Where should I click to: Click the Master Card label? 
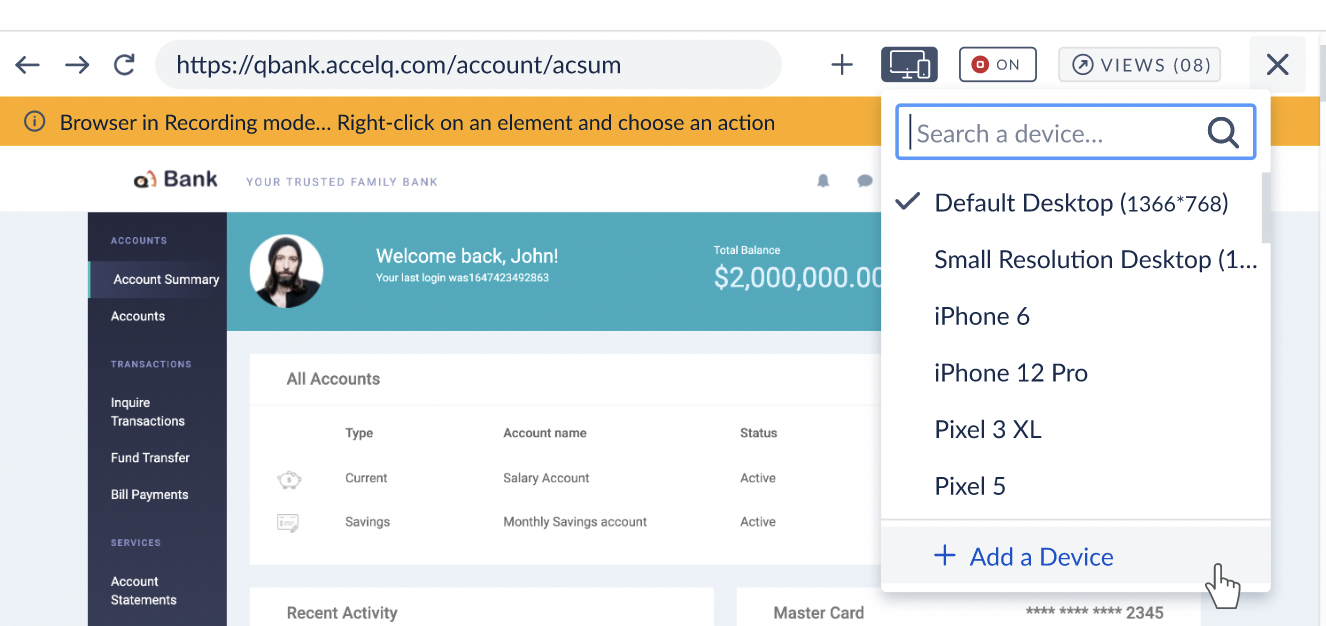coord(818,613)
